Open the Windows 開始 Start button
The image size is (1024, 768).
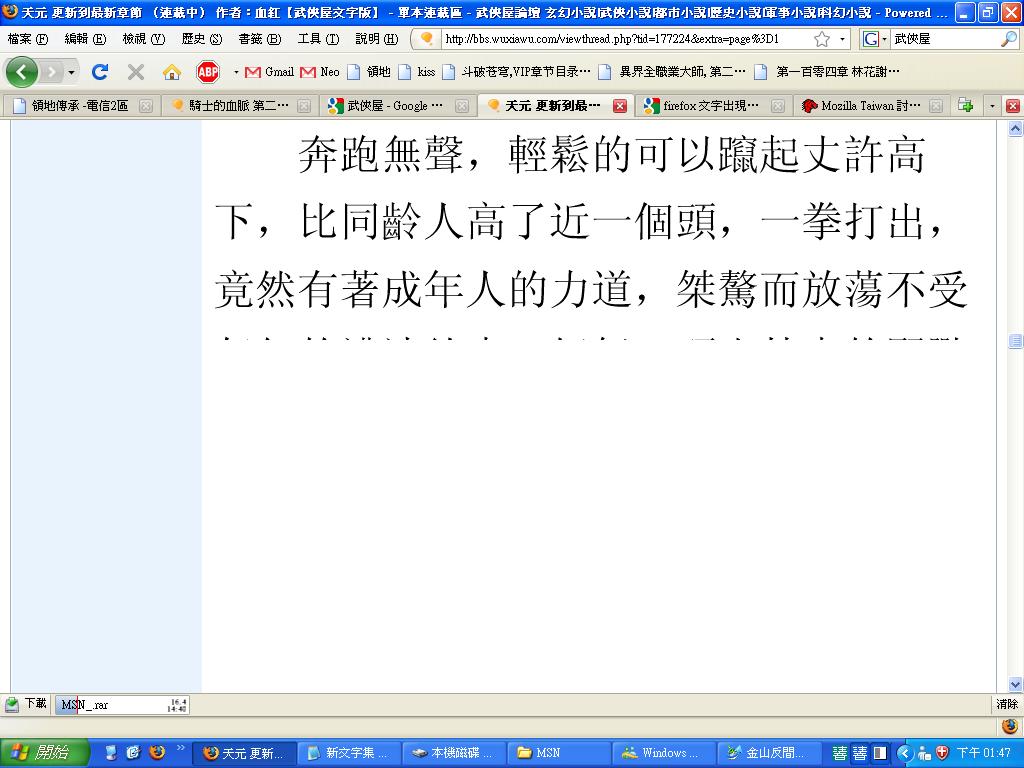point(44,753)
